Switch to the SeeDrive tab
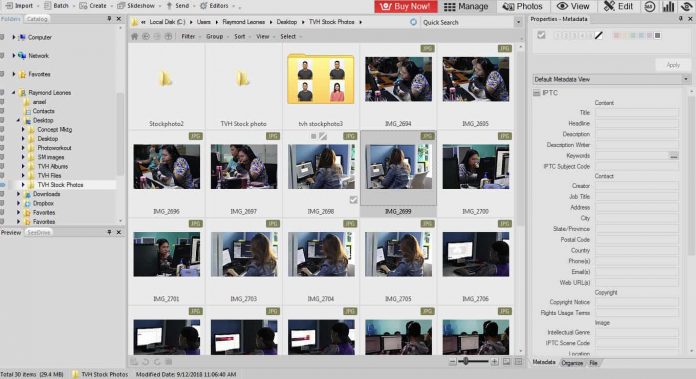This screenshot has width=696, height=379. click(x=39, y=233)
